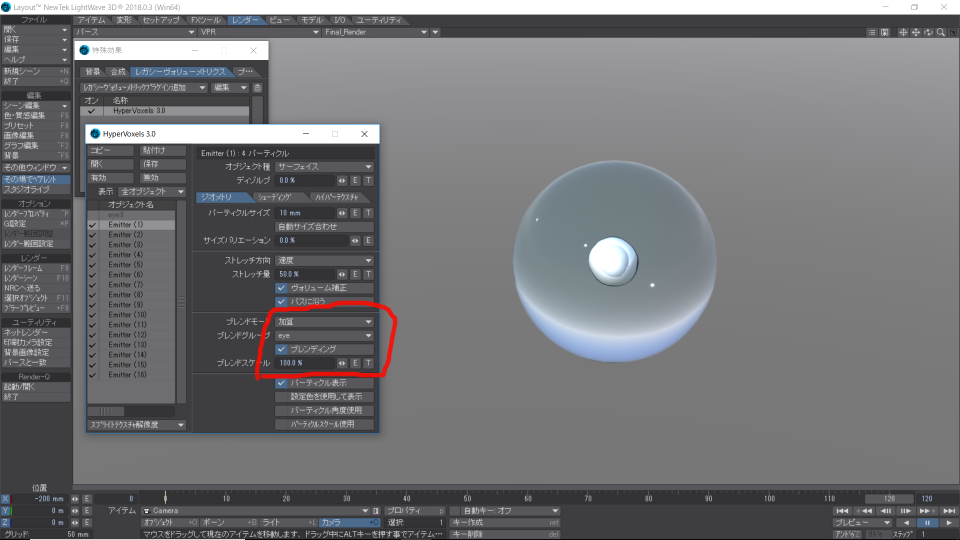
Task: Open the ブレンドグループ eye dropdown
Action: click(324, 336)
